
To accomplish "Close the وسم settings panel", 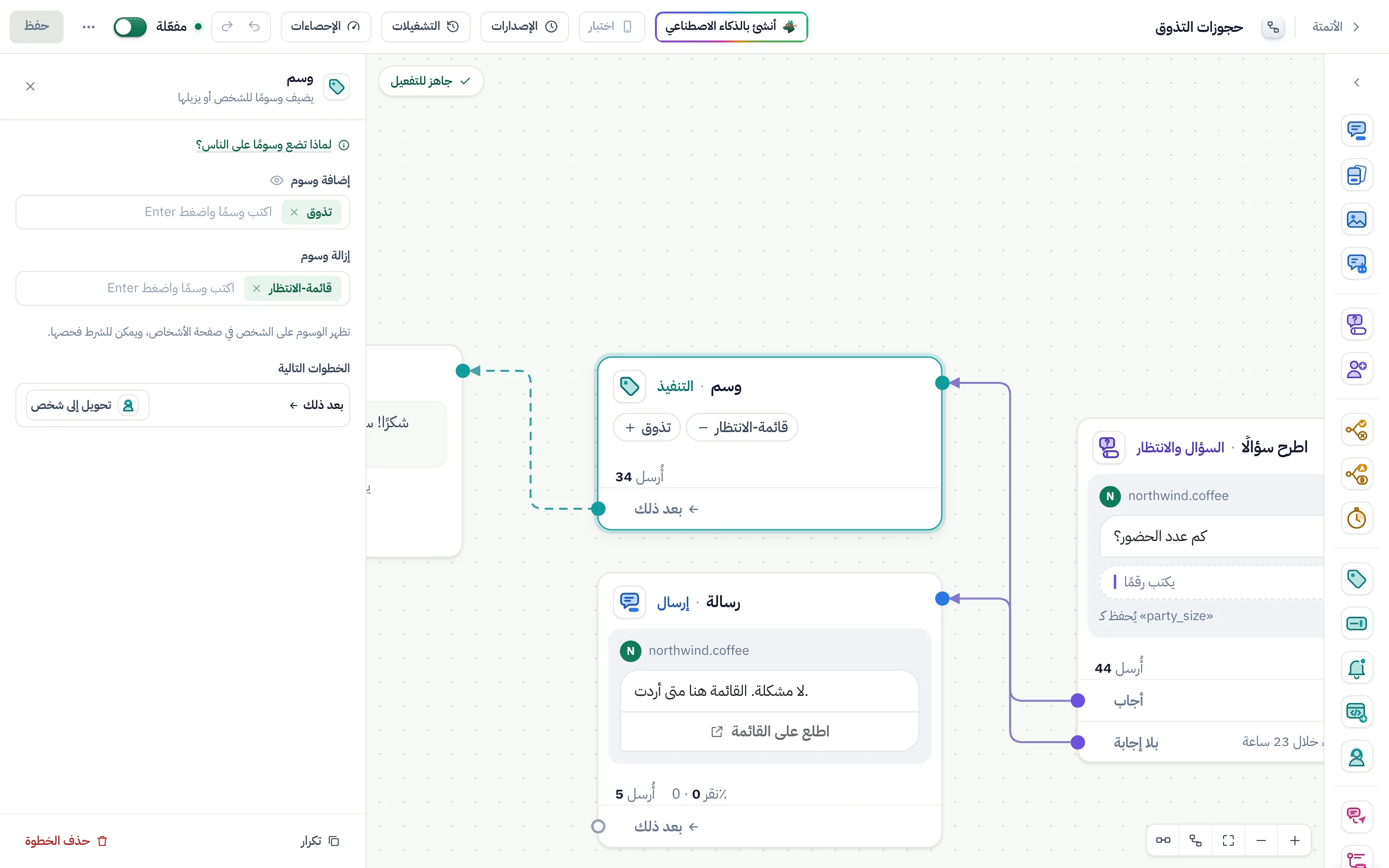I will click(30, 86).
